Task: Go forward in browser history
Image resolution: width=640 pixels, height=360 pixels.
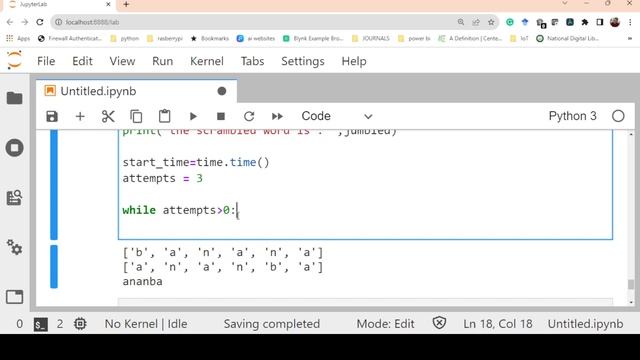Action: 24,22
